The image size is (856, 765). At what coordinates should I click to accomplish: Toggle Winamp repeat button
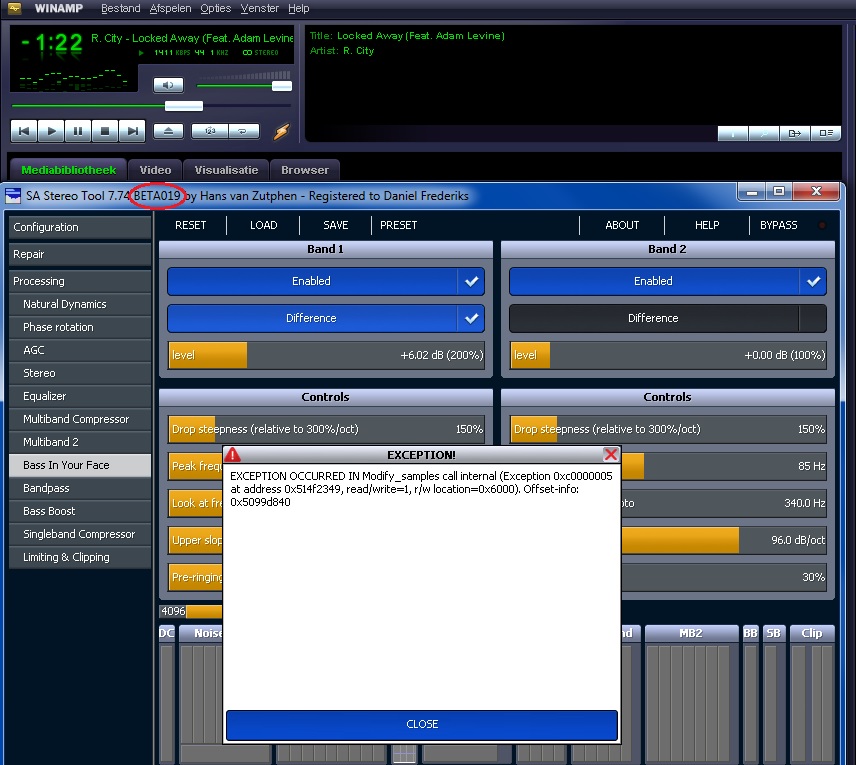tap(243, 131)
